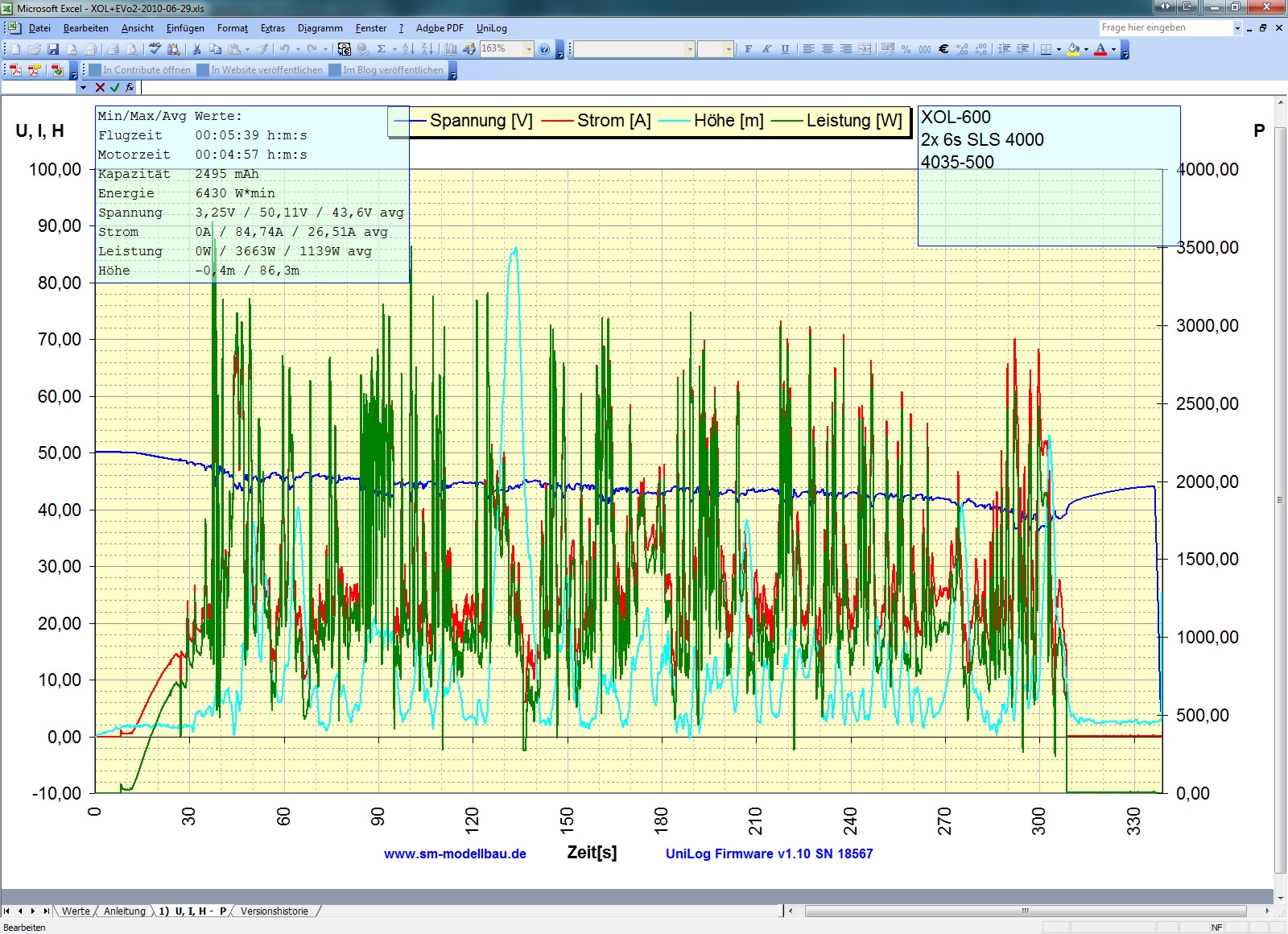Click In Website veröffentlichen button

pos(259,70)
